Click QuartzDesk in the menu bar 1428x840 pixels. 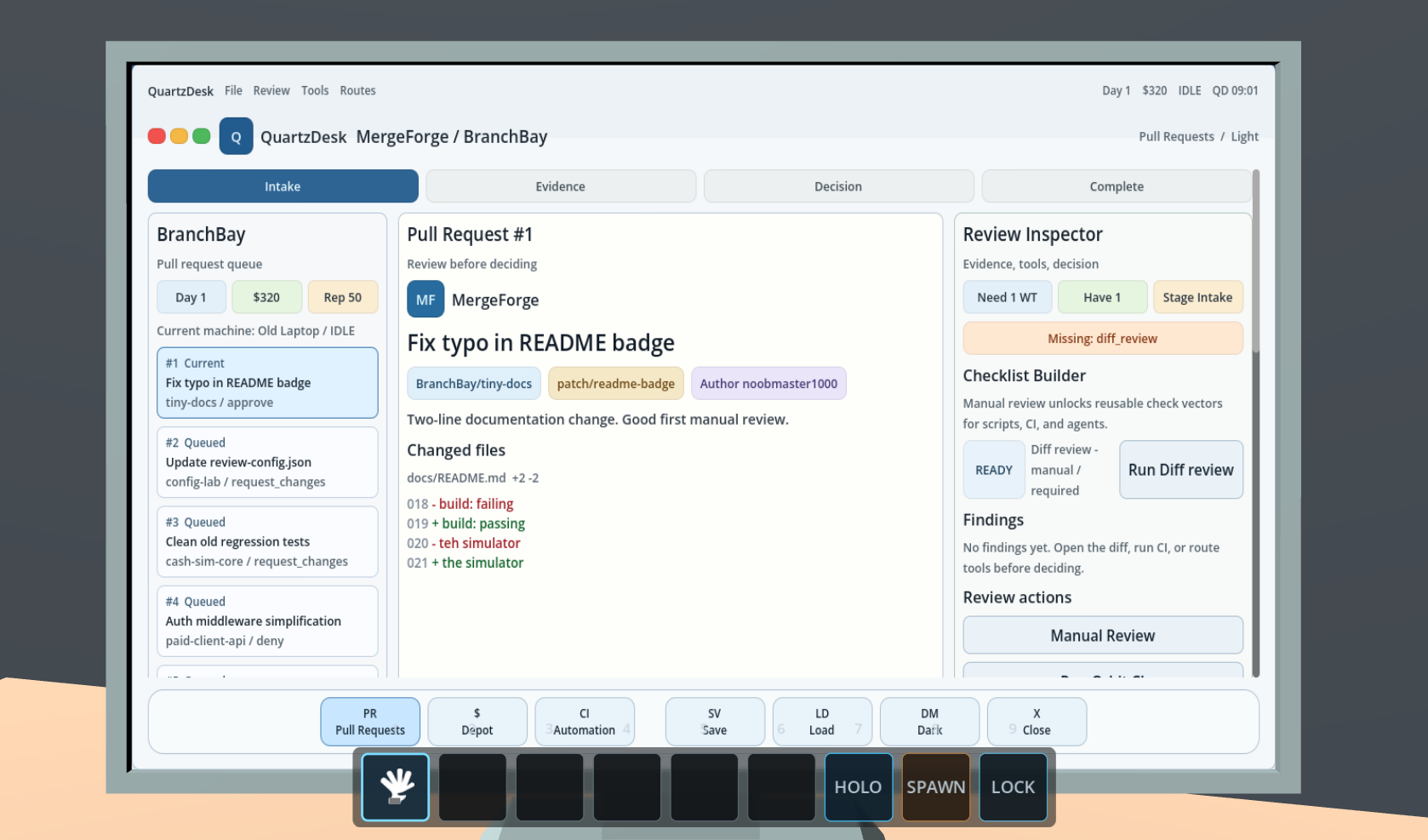[180, 91]
